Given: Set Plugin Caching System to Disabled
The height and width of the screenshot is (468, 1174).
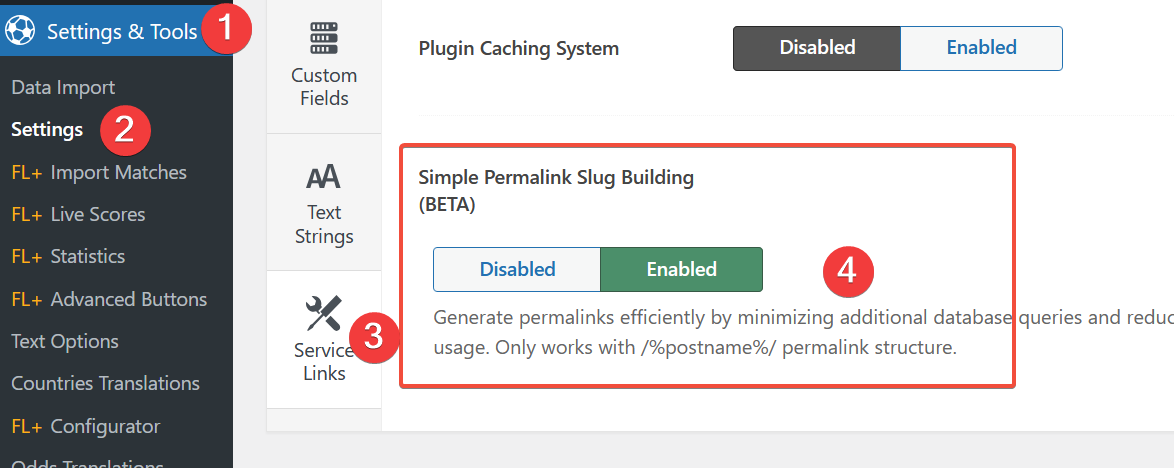Looking at the screenshot, I should coord(817,49).
